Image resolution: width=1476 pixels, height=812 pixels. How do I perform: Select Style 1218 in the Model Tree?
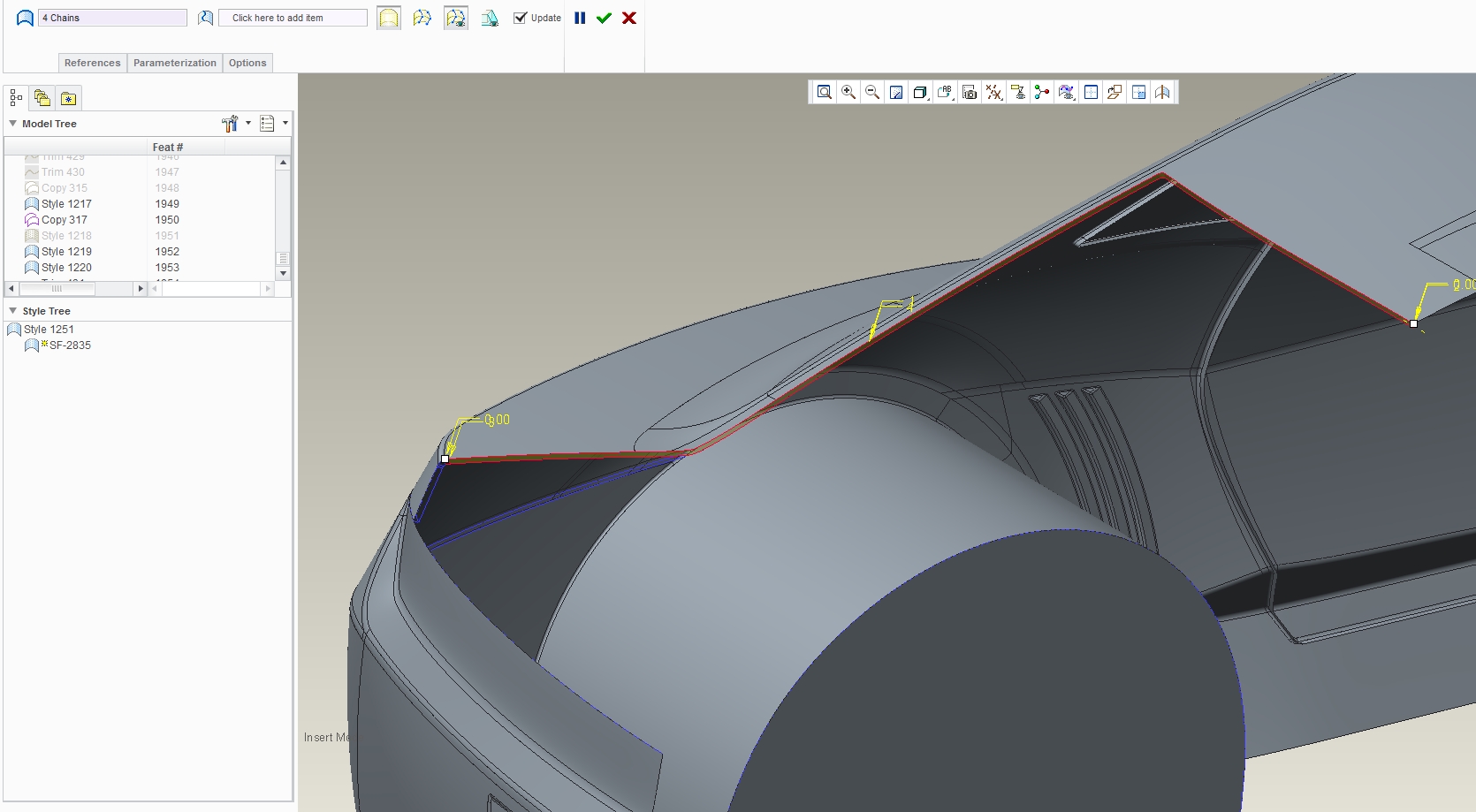pos(66,236)
